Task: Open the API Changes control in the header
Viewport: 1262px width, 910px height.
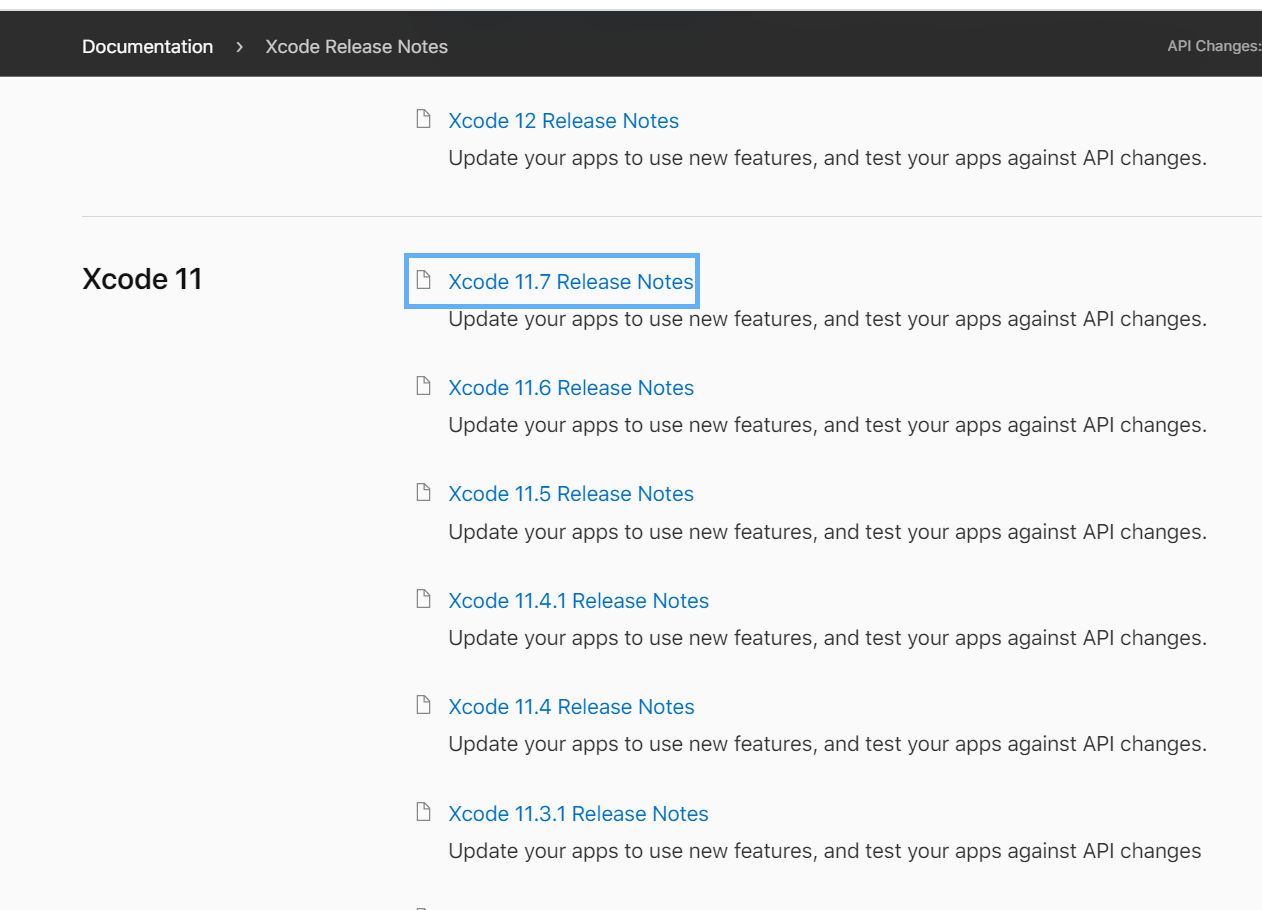Action: pyautogui.click(x=1213, y=47)
